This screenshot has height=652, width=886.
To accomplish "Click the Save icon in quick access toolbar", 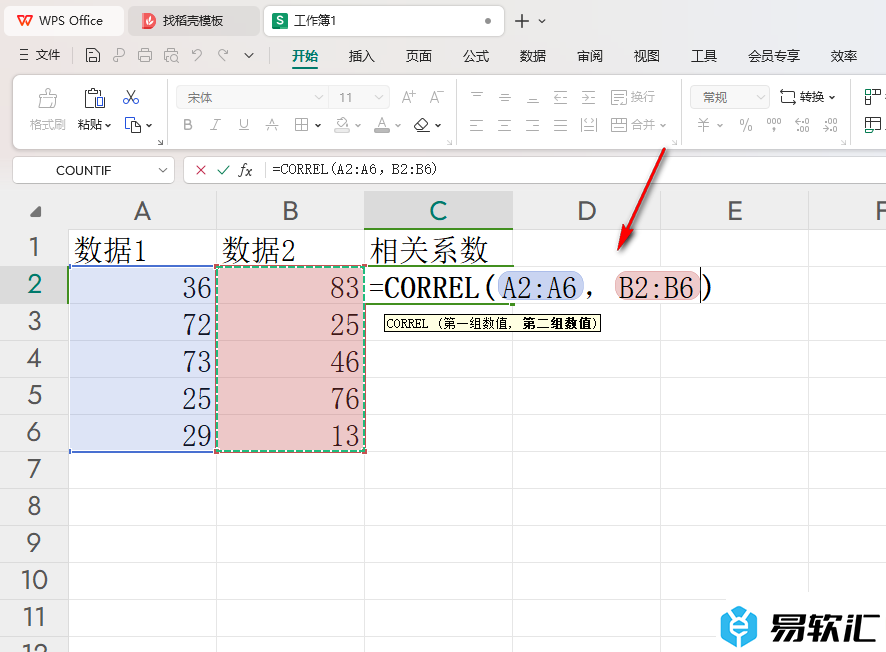I will [x=93, y=55].
